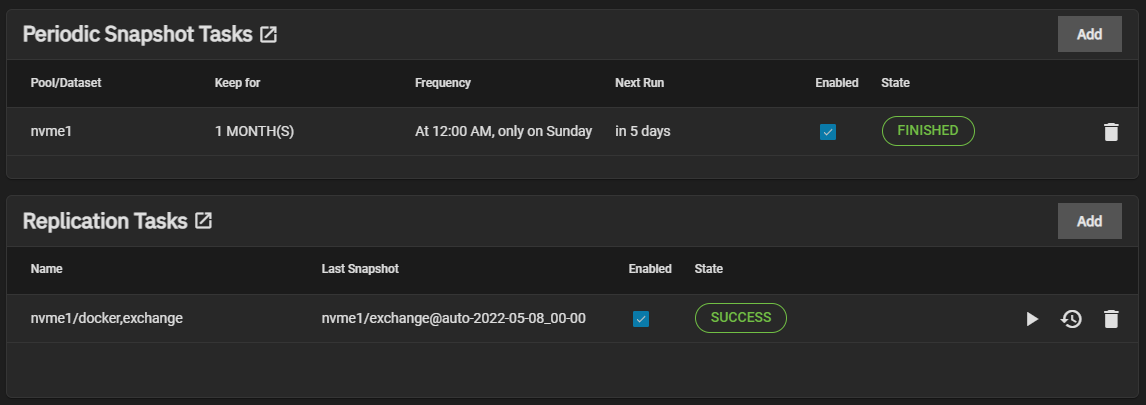Sort by the Frequency column header
This screenshot has height=405, width=1146.
(442, 83)
